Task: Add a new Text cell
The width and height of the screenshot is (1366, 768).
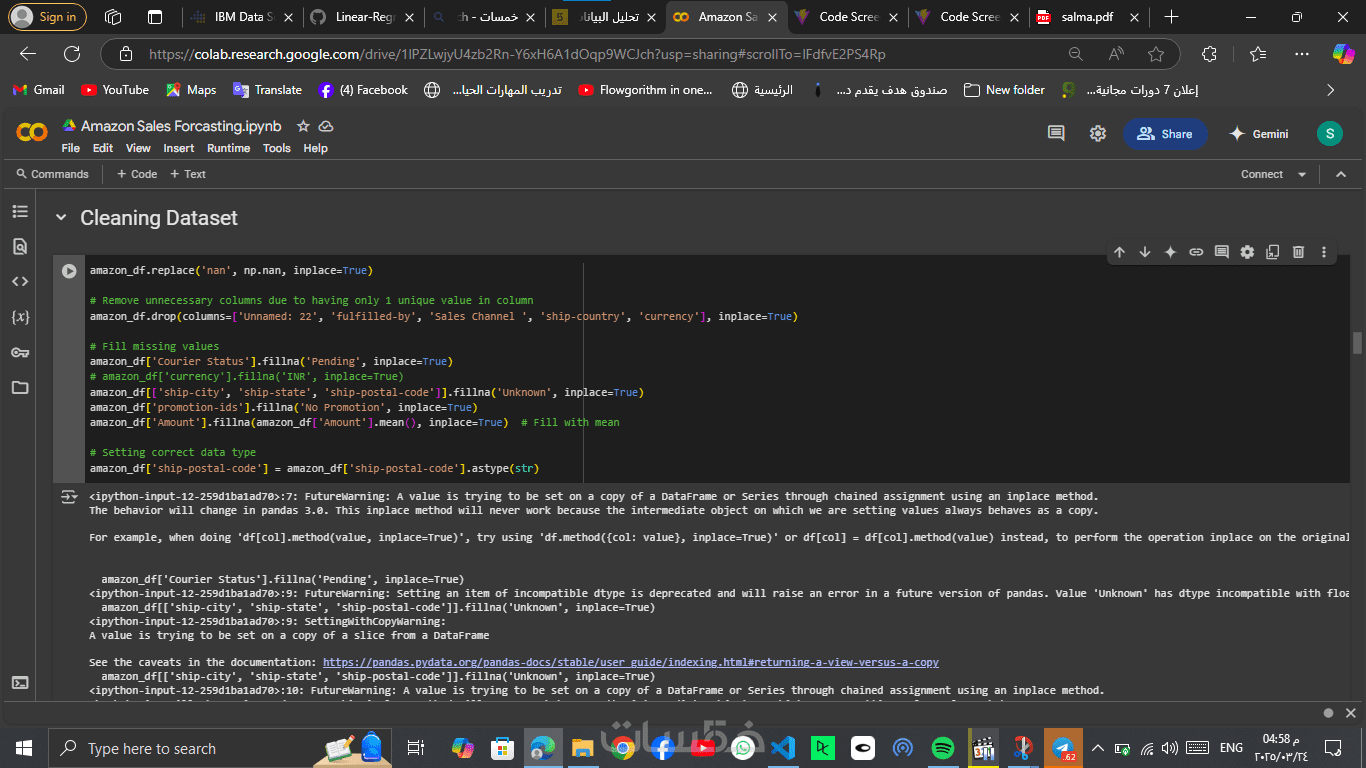Action: pyautogui.click(x=188, y=174)
